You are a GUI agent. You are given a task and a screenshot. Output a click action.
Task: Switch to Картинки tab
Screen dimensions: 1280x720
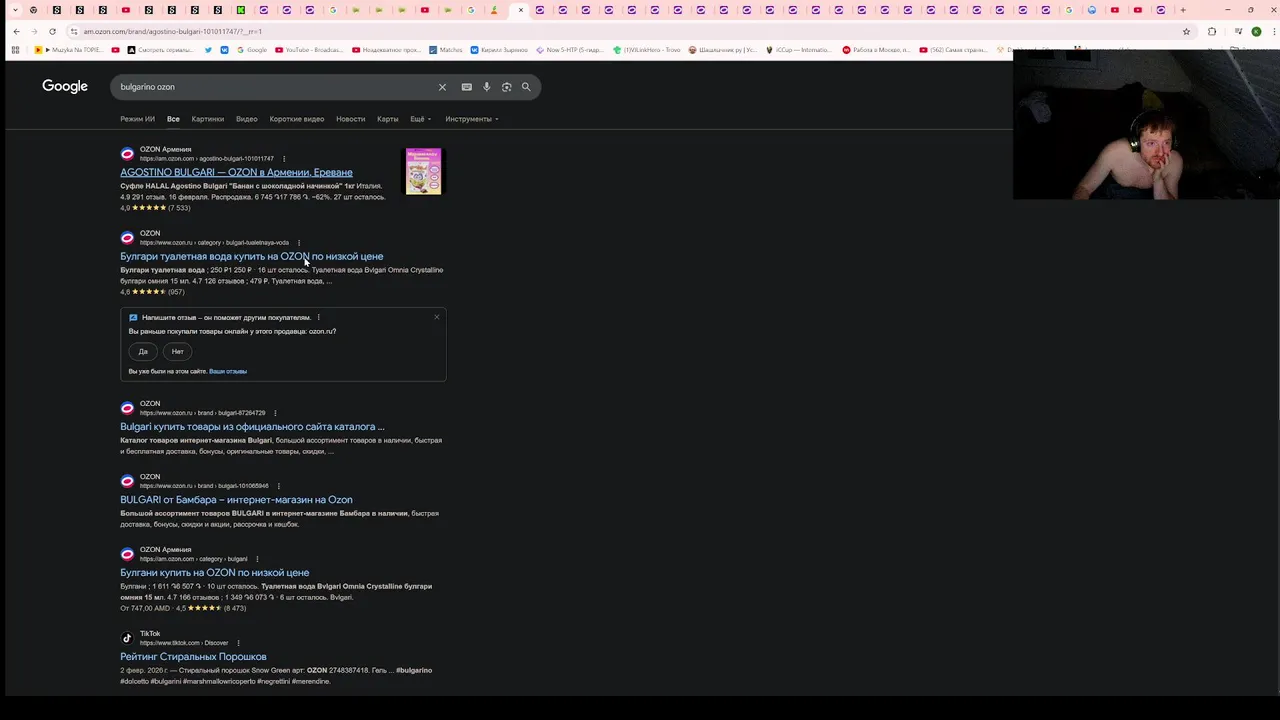(208, 119)
